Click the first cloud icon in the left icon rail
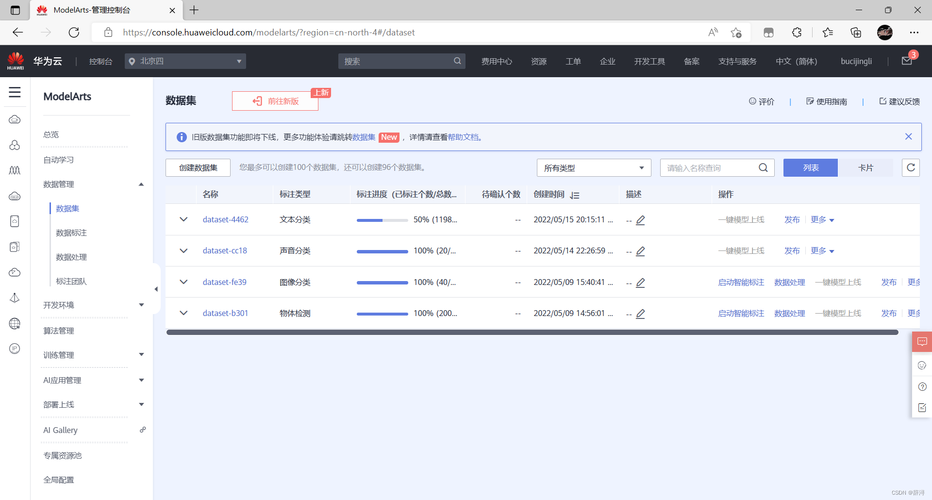 15,120
